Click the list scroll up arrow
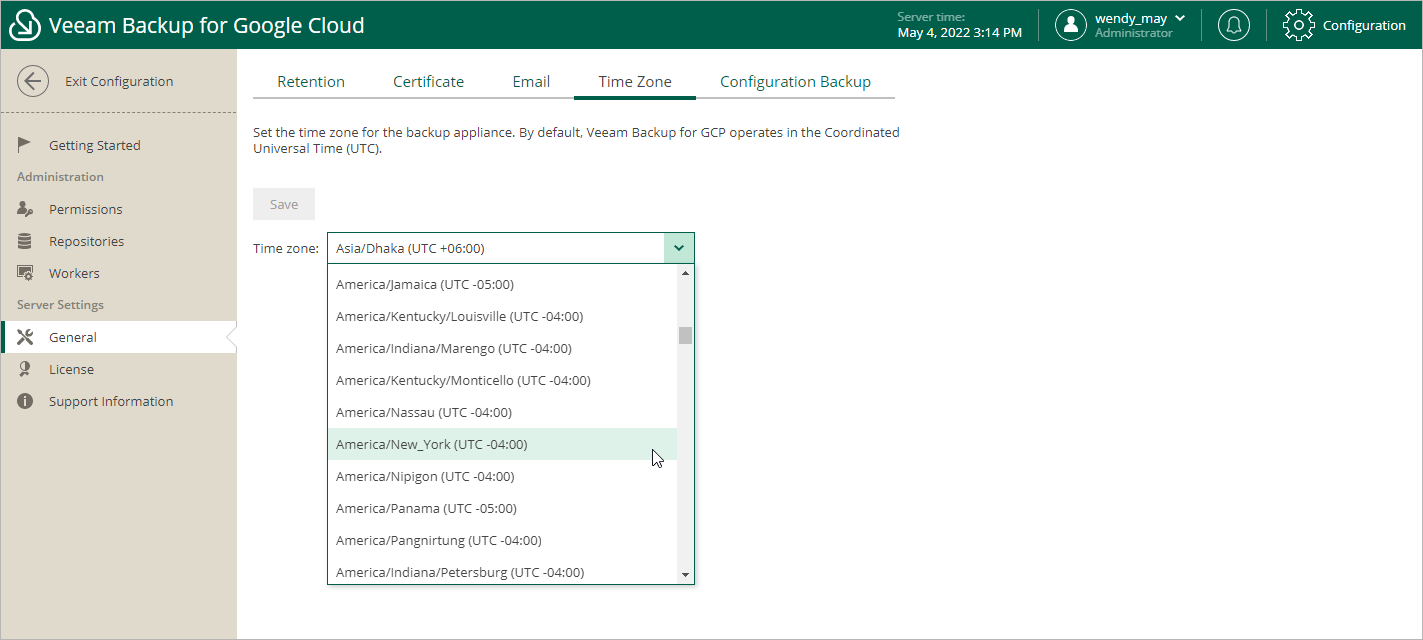Viewport: 1423px width, 640px height. pyautogui.click(x=685, y=272)
